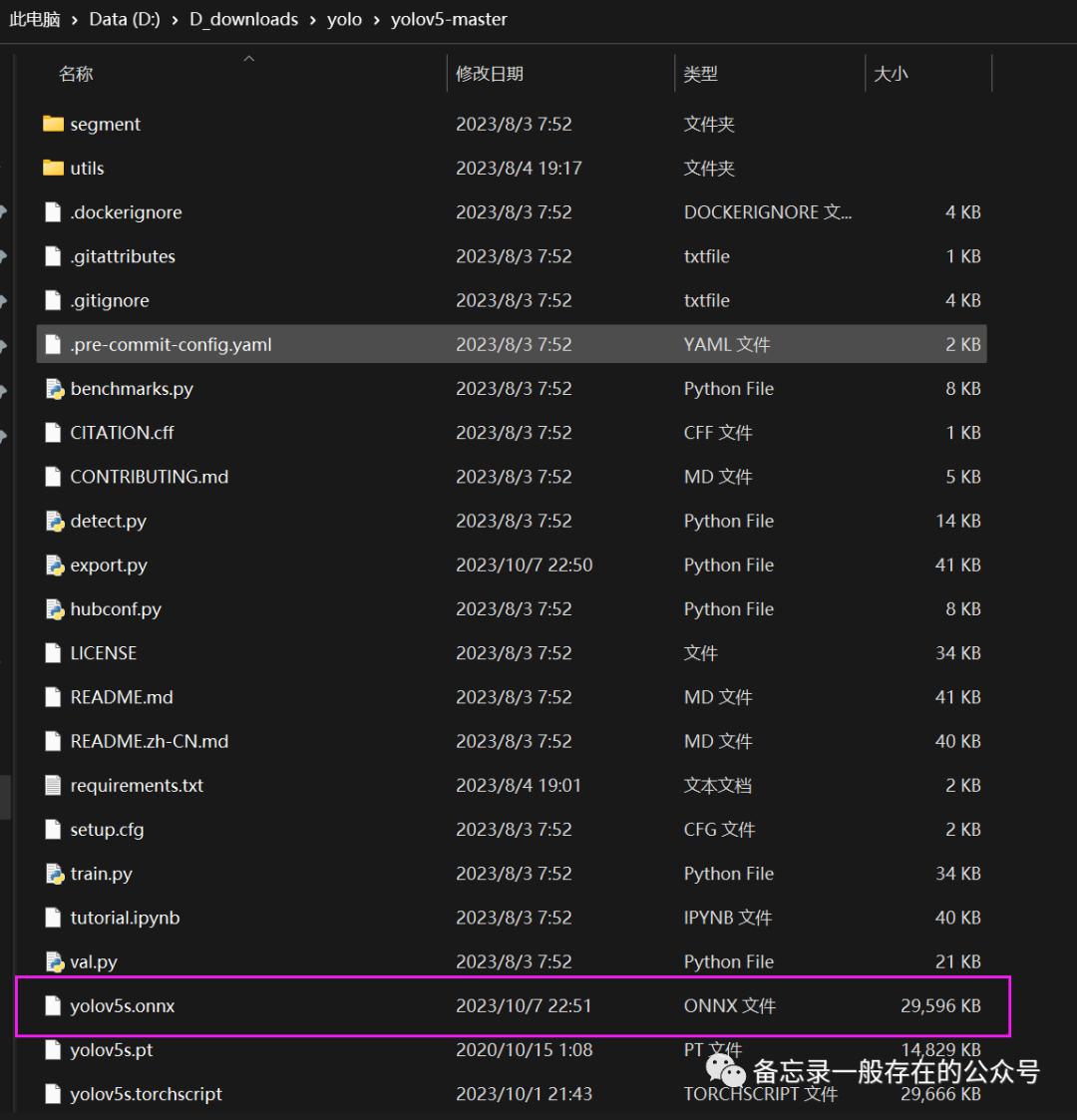Select the detect.py Python icon
1077x1120 pixels.
[x=54, y=521]
